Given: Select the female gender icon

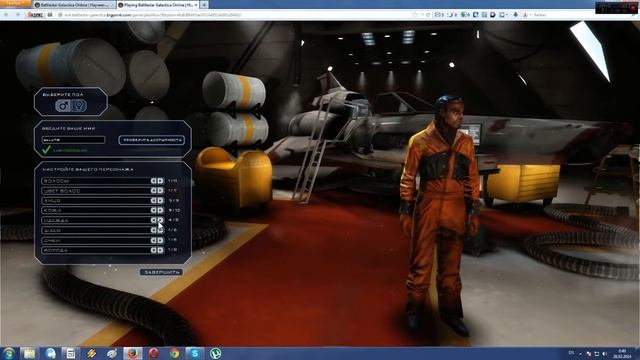Looking at the screenshot, I should 79,106.
